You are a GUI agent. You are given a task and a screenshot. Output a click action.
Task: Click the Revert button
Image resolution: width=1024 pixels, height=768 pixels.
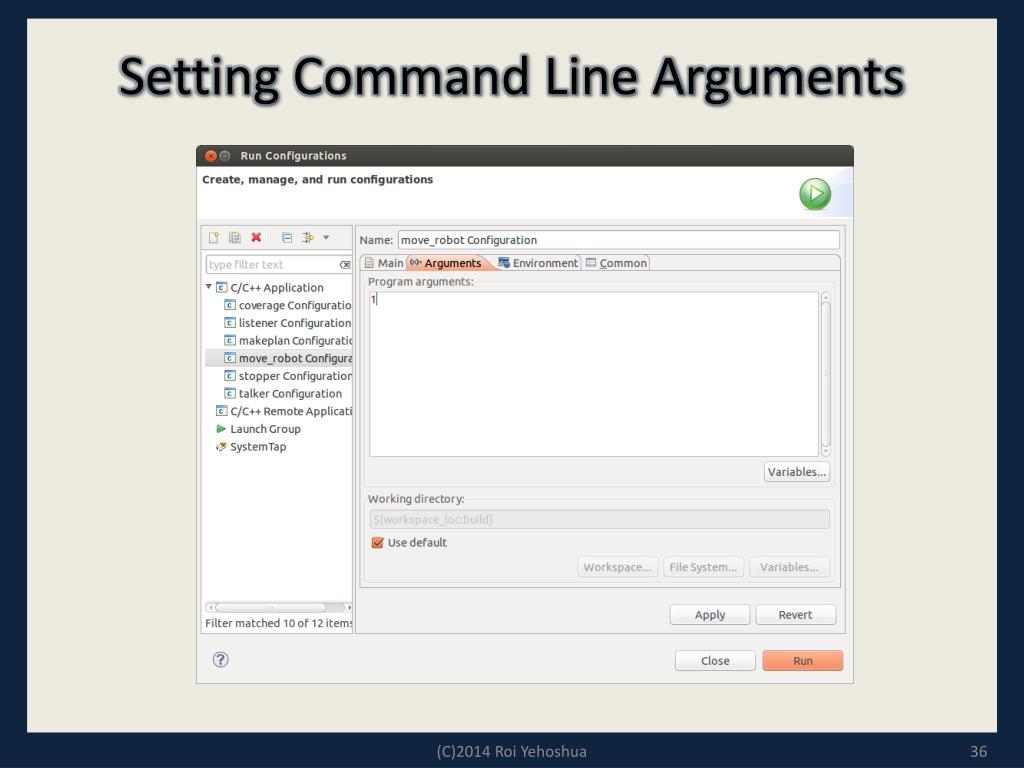pyautogui.click(x=795, y=615)
